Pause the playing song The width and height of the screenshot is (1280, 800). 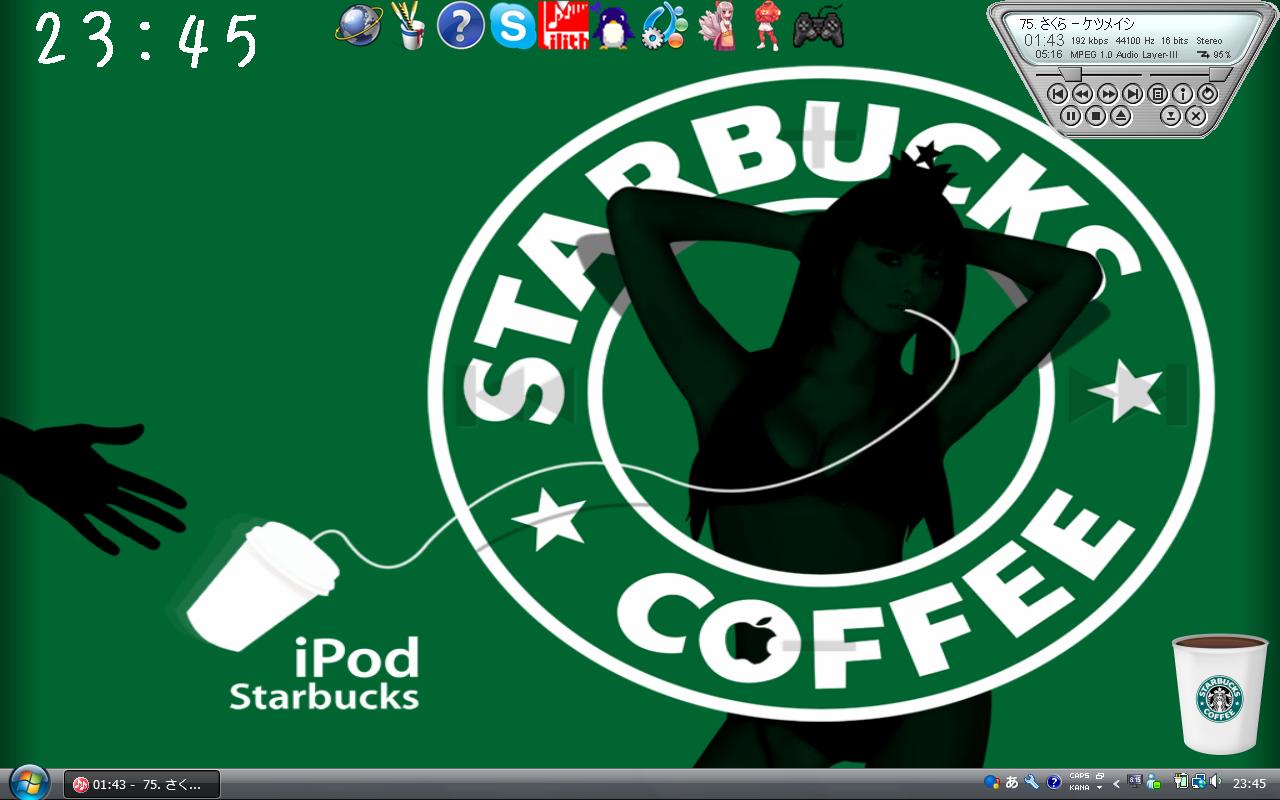click(x=1071, y=116)
